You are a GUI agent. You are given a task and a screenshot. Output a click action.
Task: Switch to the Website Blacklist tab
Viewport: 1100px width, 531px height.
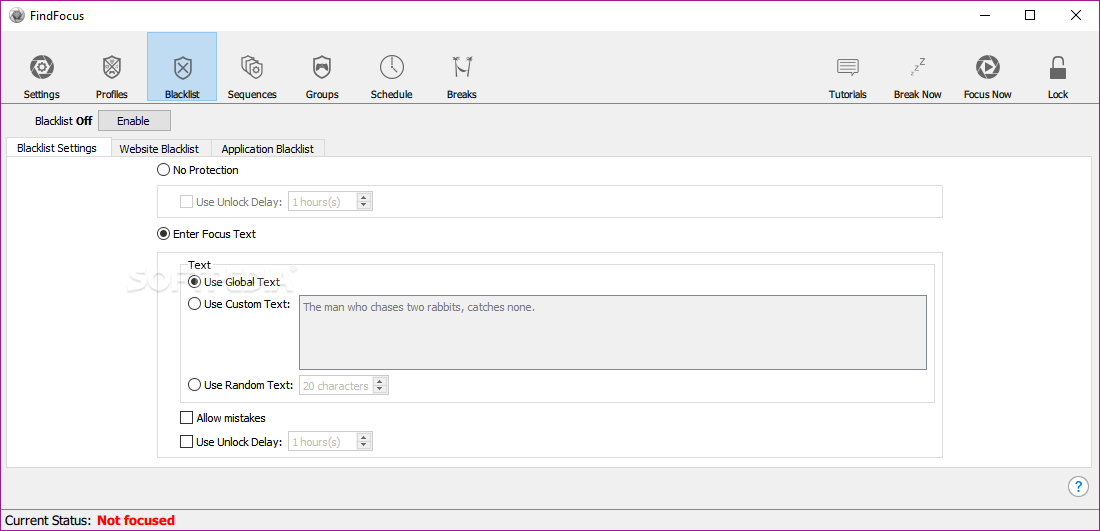click(x=159, y=149)
